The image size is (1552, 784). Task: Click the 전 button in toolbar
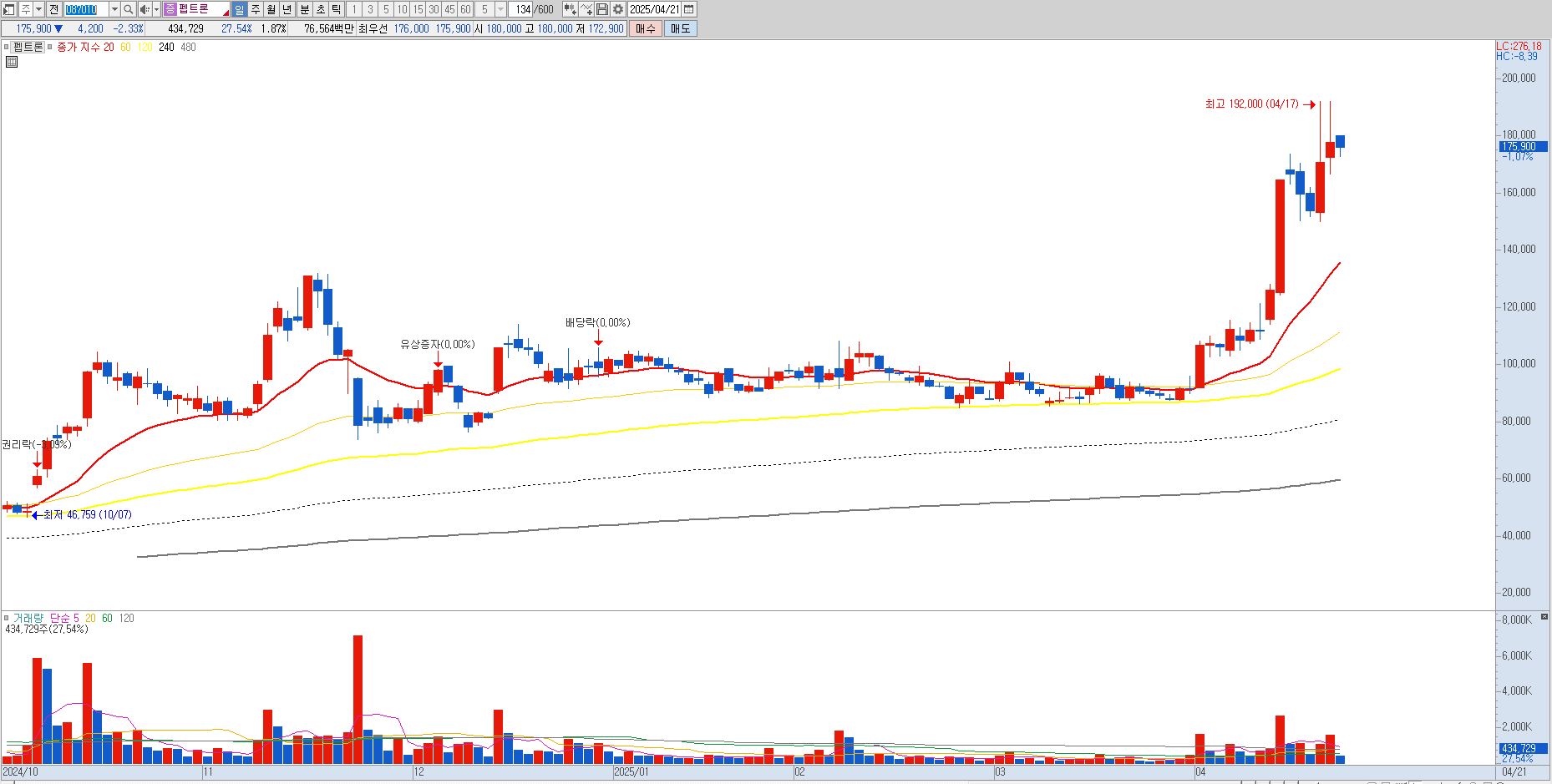tap(53, 9)
